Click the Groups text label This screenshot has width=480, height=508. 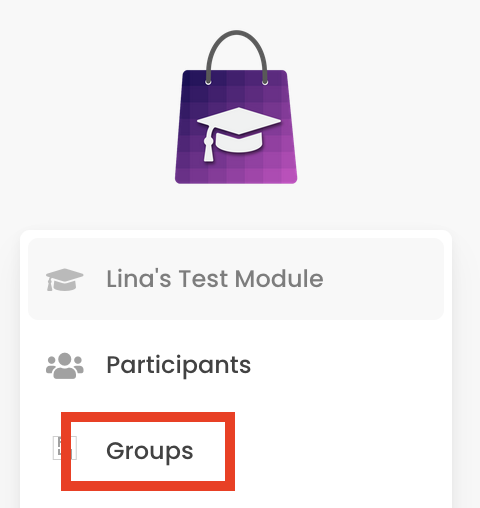pyautogui.click(x=150, y=452)
